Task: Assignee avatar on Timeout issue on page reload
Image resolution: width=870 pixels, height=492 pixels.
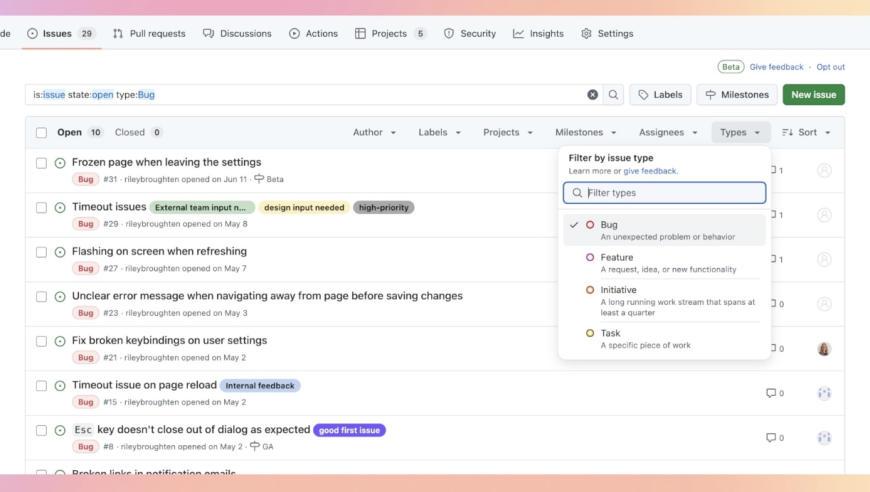Action: pos(824,393)
